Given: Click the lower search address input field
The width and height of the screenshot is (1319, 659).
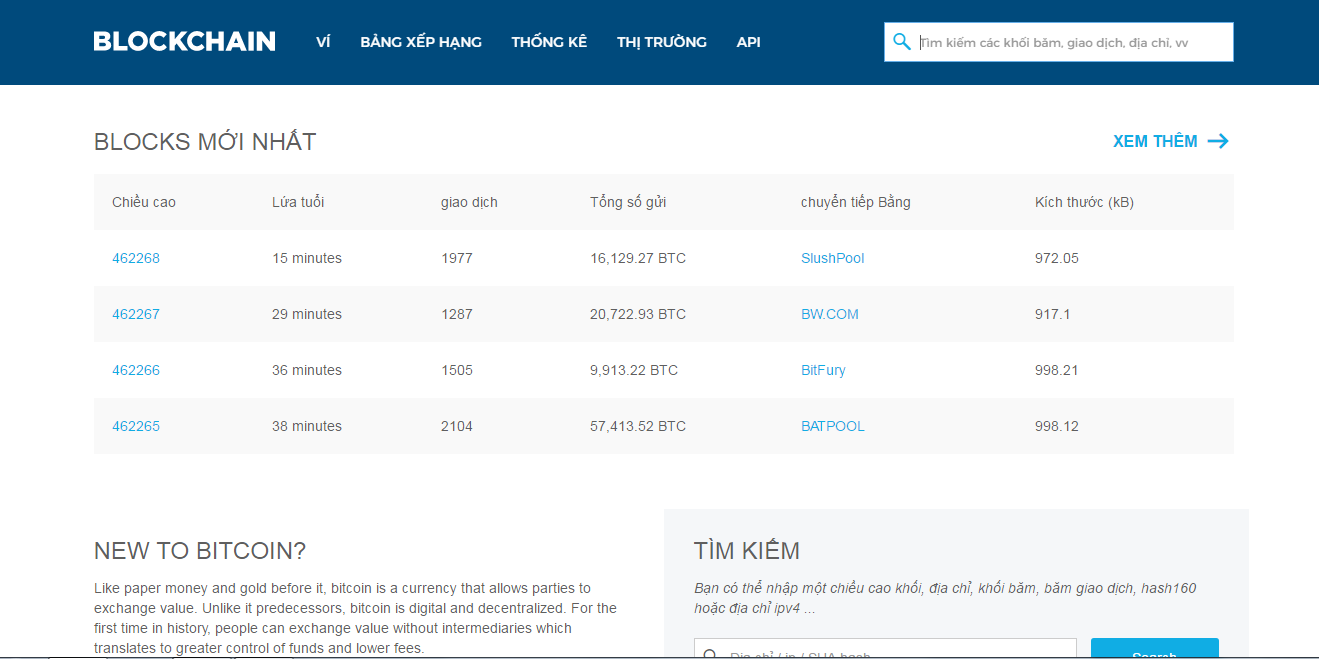Looking at the screenshot, I should (x=885, y=649).
